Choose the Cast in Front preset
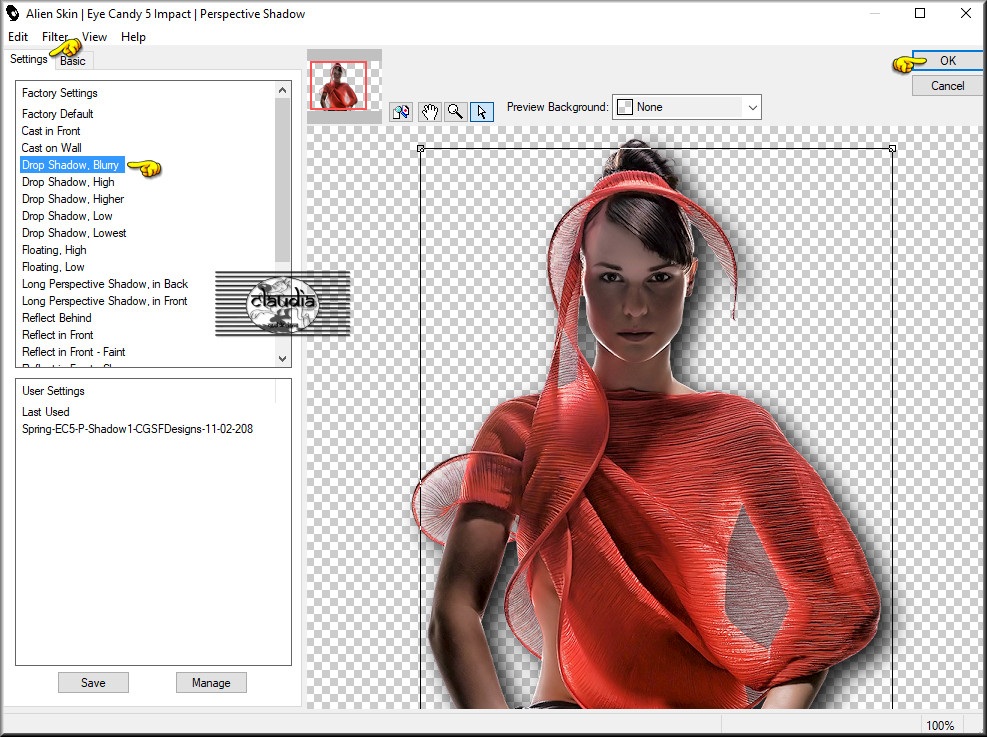The width and height of the screenshot is (987, 737). [x=51, y=131]
